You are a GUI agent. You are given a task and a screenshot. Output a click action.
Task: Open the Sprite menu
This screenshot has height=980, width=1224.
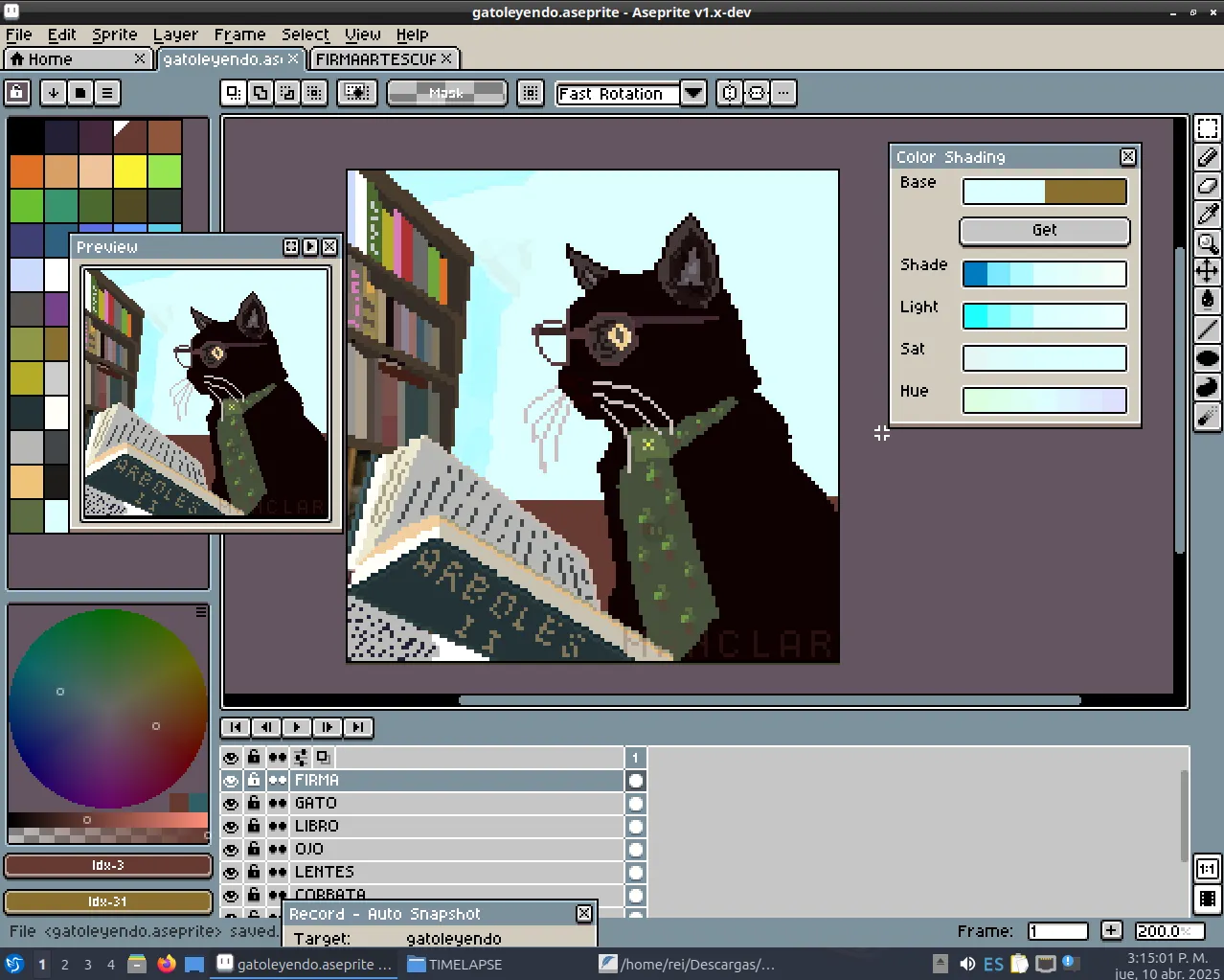115,34
